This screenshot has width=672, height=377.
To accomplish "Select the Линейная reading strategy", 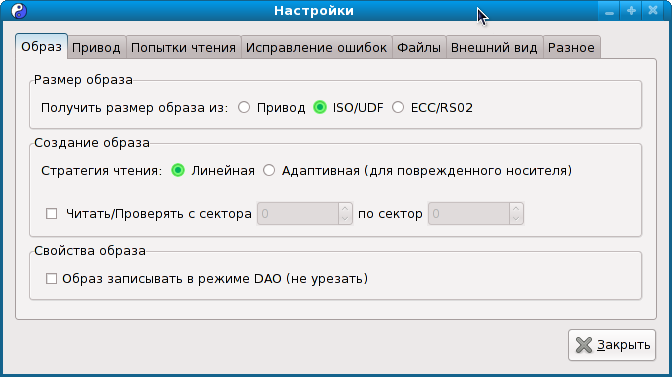I will pyautogui.click(x=178, y=171).
